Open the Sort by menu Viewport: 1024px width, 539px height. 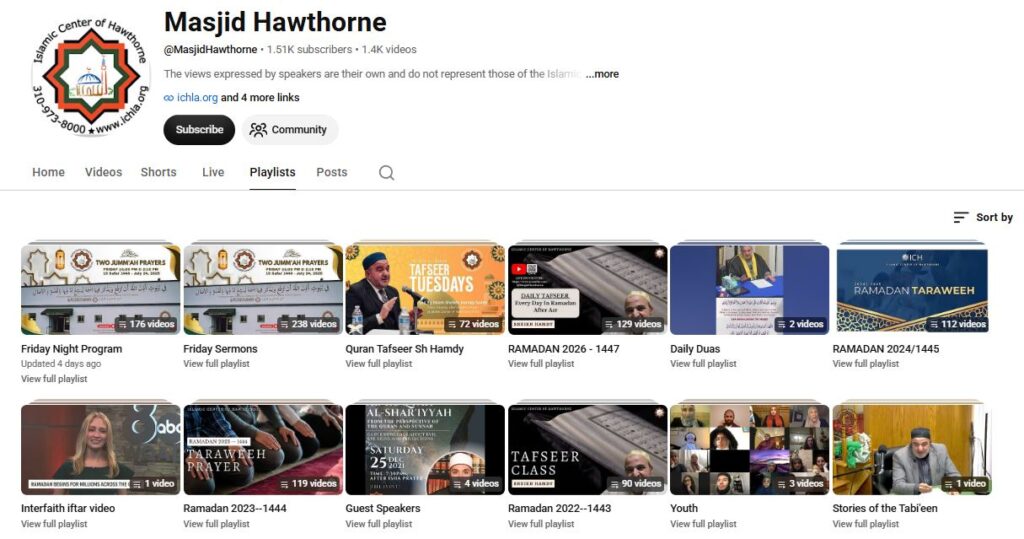983,218
